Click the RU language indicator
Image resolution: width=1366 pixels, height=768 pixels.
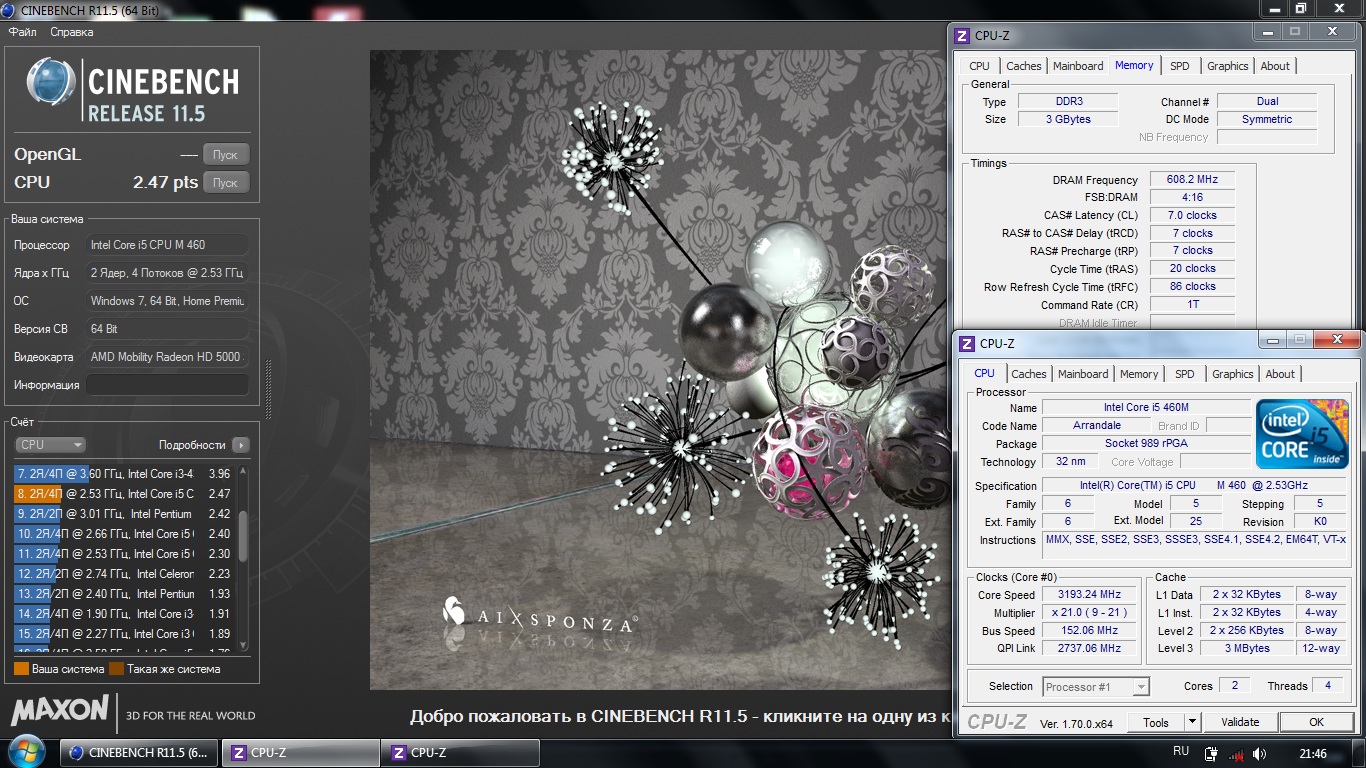(x=1180, y=751)
